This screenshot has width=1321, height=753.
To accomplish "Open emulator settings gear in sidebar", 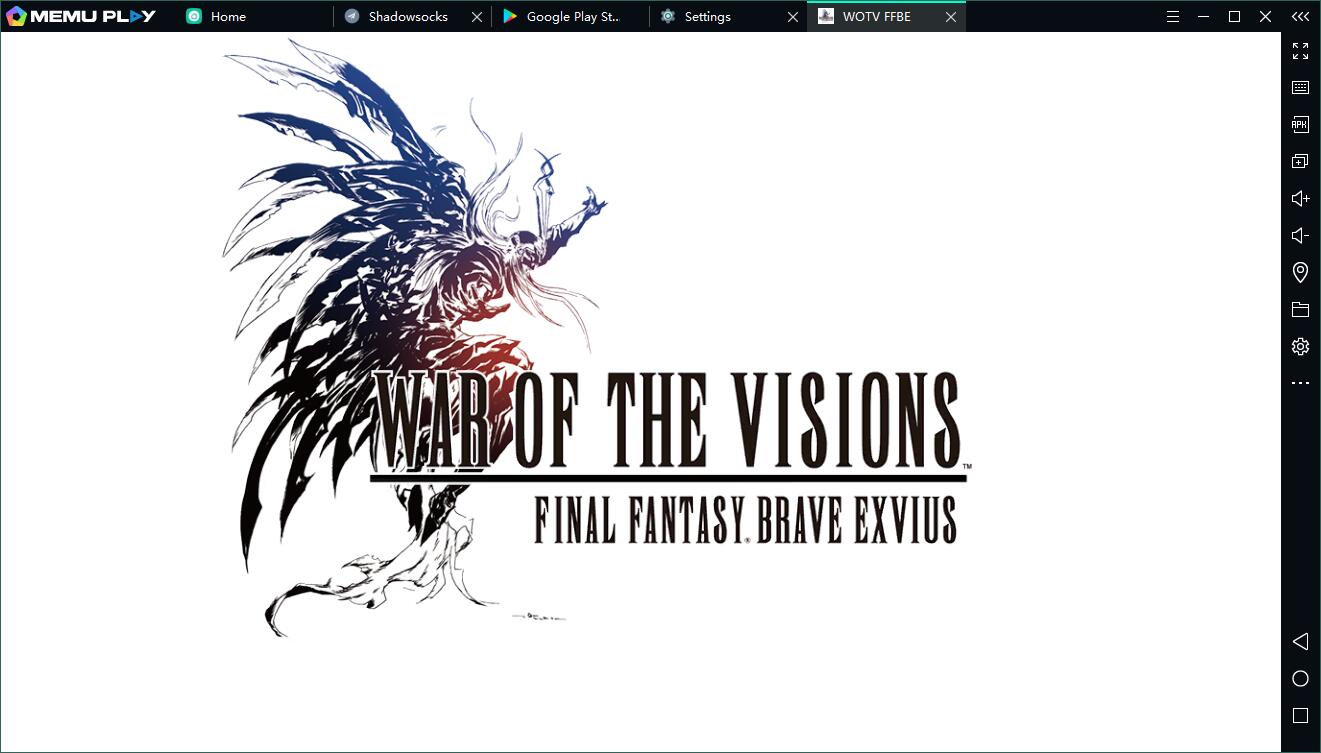I will pos(1300,347).
